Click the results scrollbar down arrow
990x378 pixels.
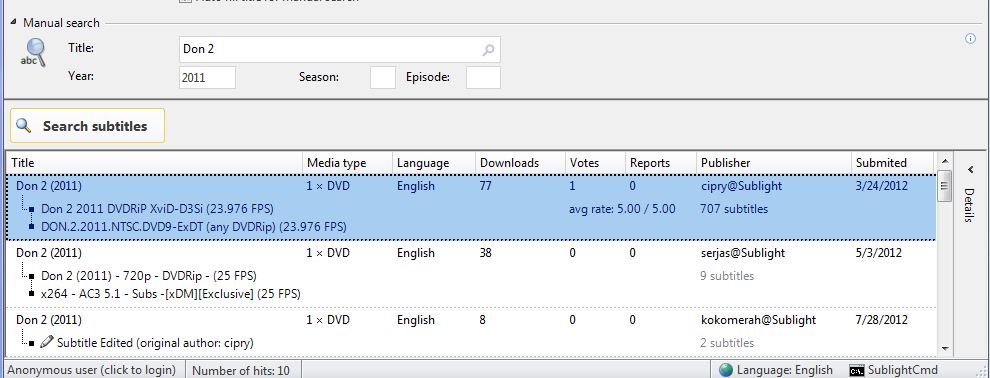pyautogui.click(x=945, y=348)
